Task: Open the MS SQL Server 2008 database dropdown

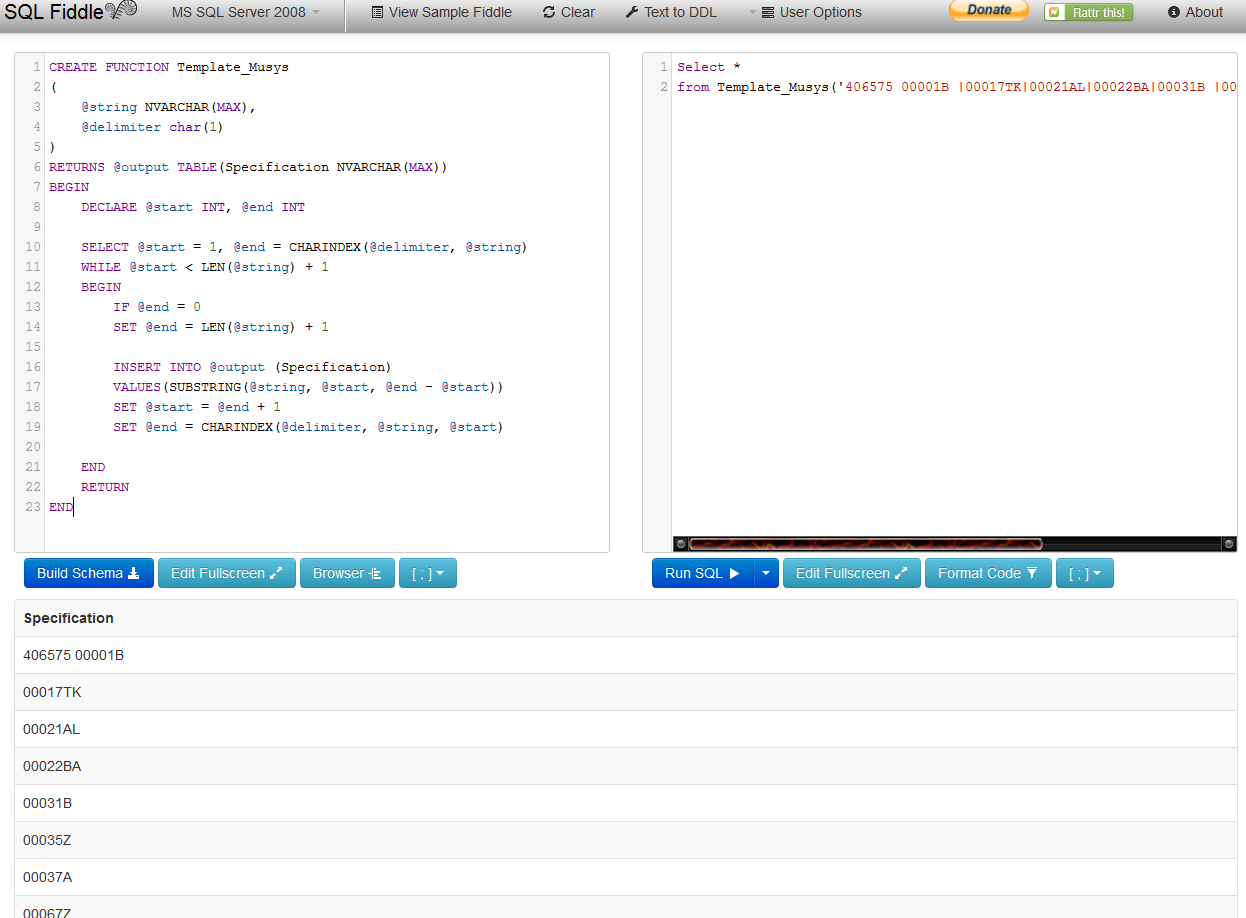Action: point(246,12)
